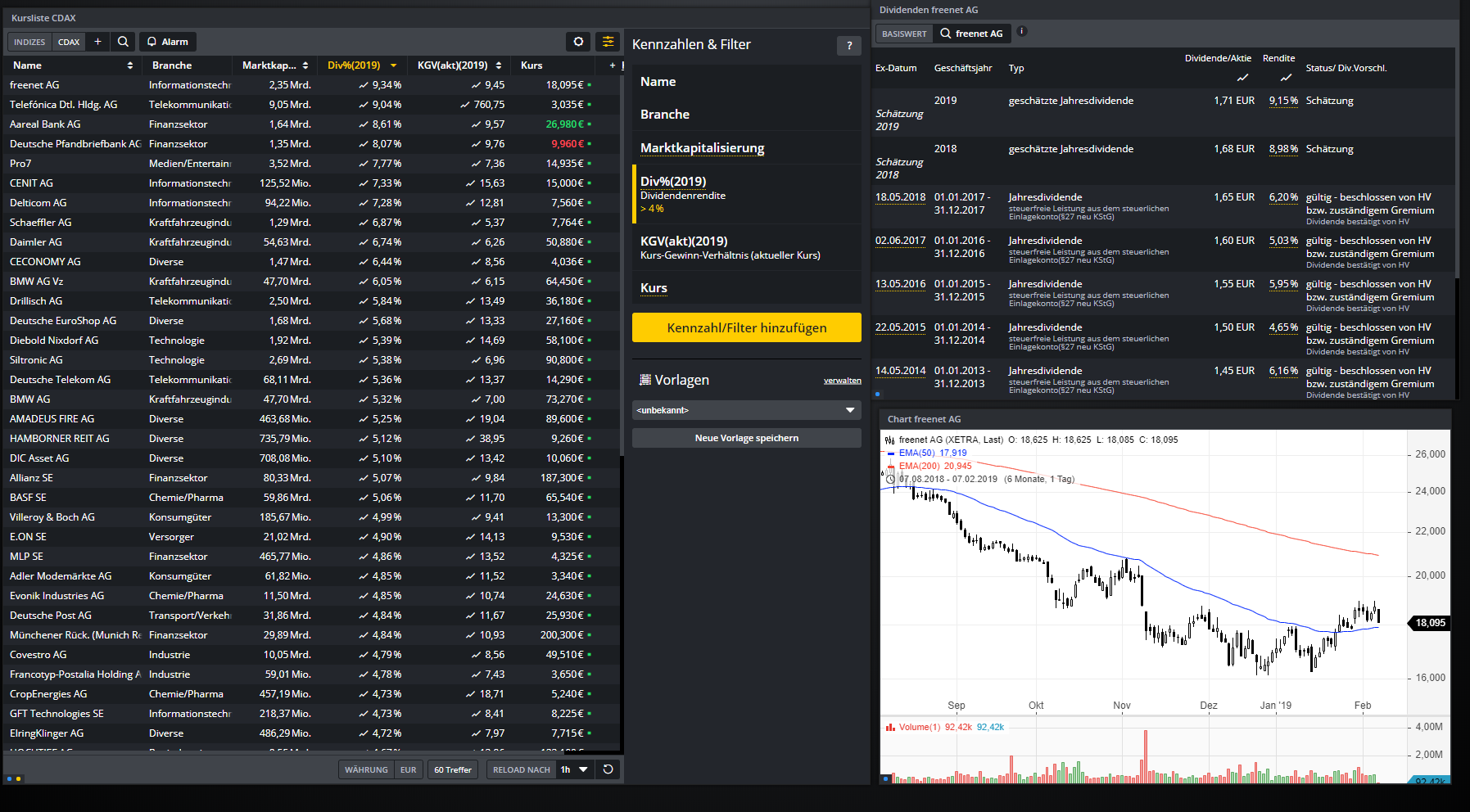
Task: Add a column with plus icon in table header
Action: pyautogui.click(x=612, y=65)
